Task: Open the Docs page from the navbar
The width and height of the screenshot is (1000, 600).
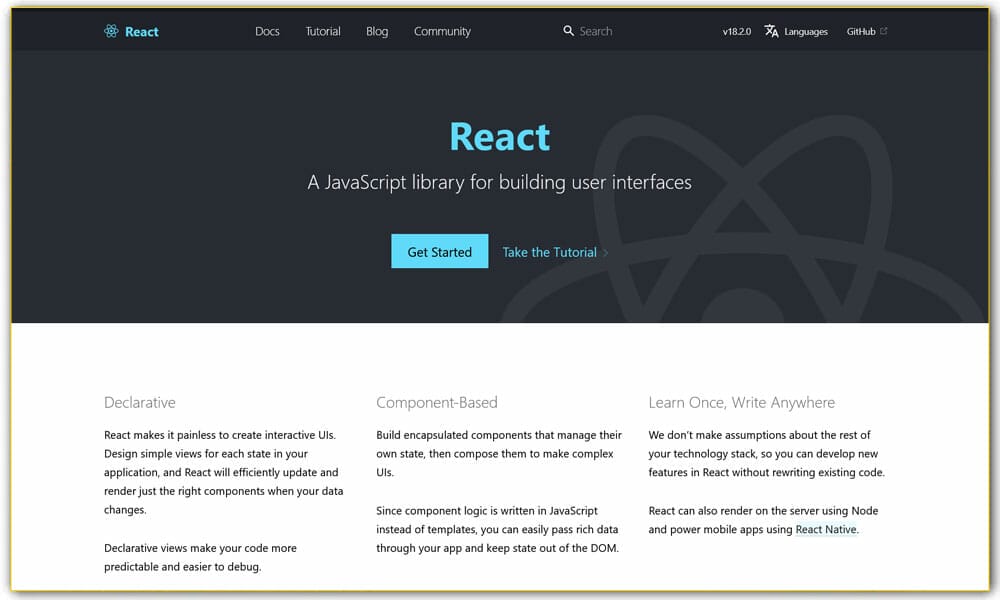Action: [x=267, y=31]
